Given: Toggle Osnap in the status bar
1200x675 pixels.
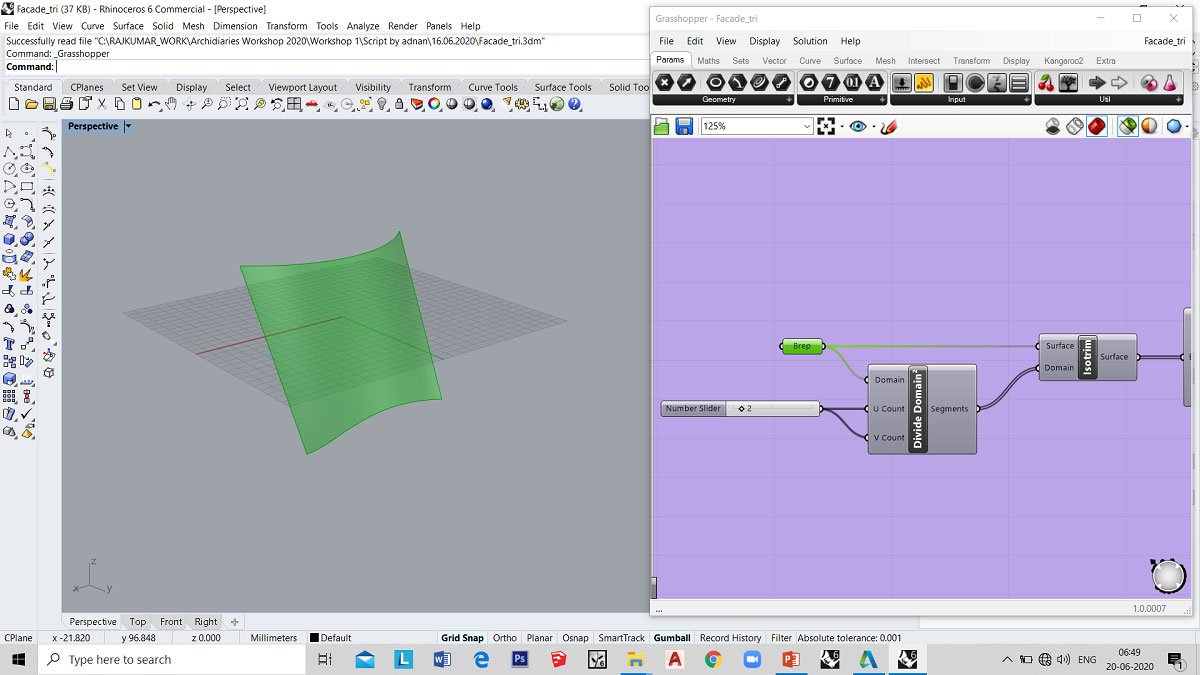Looking at the screenshot, I should coord(575,638).
